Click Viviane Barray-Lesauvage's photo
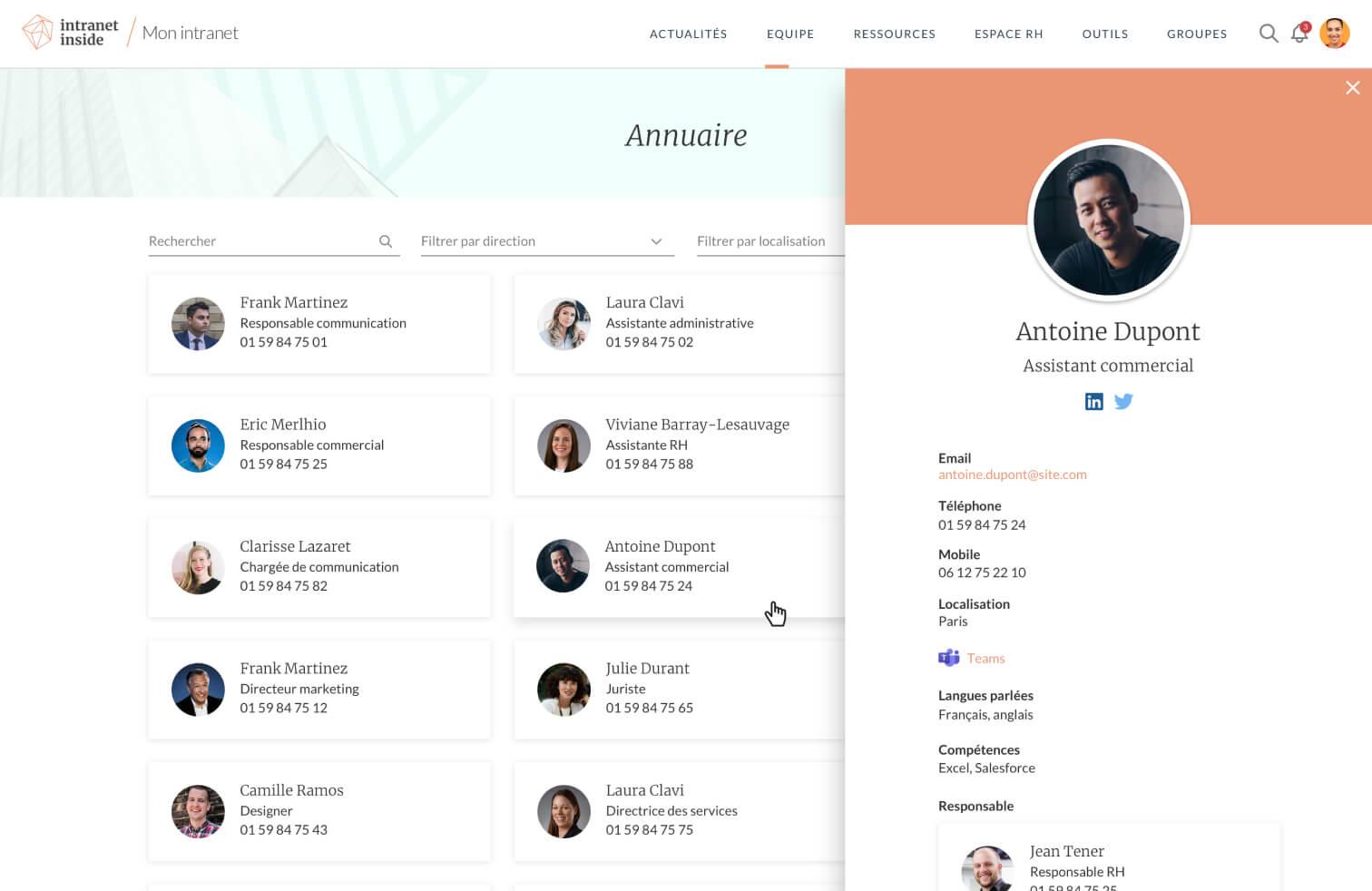This screenshot has width=1372, height=891. coord(563,445)
